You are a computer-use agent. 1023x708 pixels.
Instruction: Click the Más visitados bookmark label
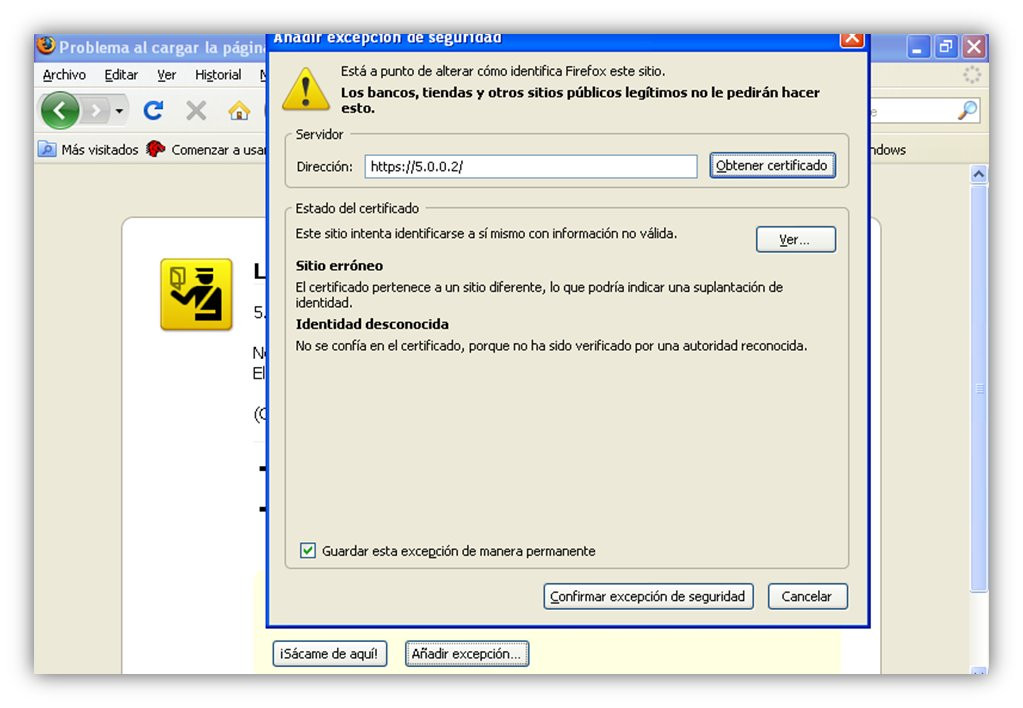[100, 149]
